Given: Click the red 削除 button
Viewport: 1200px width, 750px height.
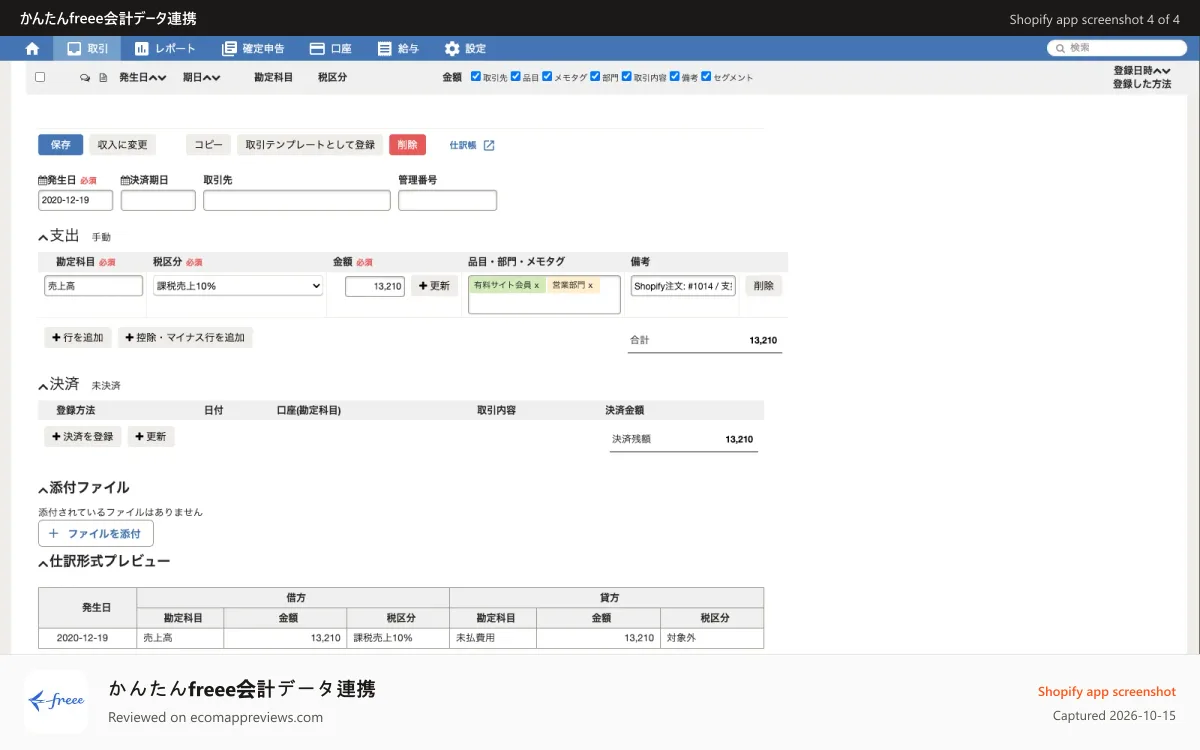Looking at the screenshot, I should point(407,145).
